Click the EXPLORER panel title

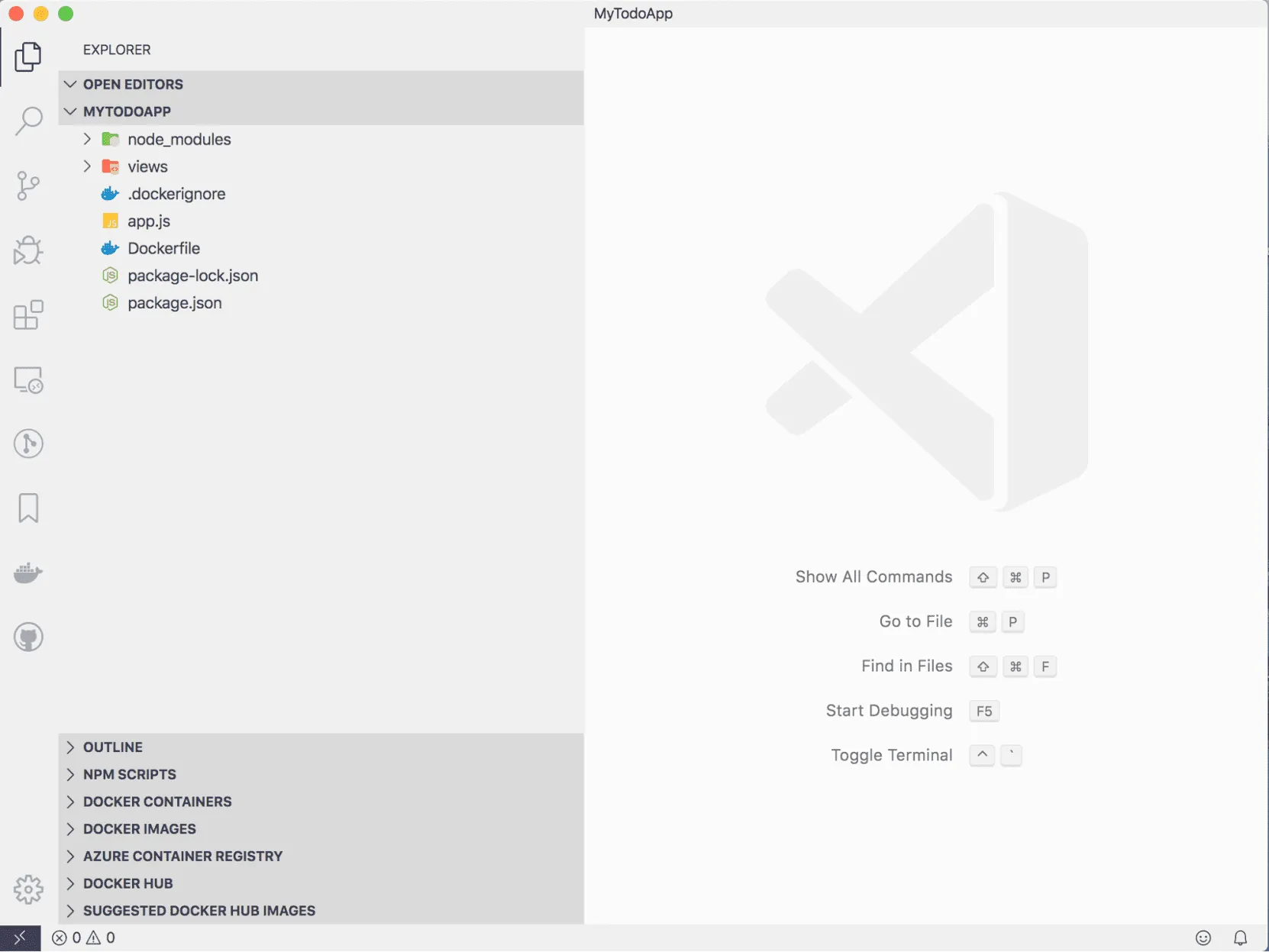pyautogui.click(x=117, y=50)
